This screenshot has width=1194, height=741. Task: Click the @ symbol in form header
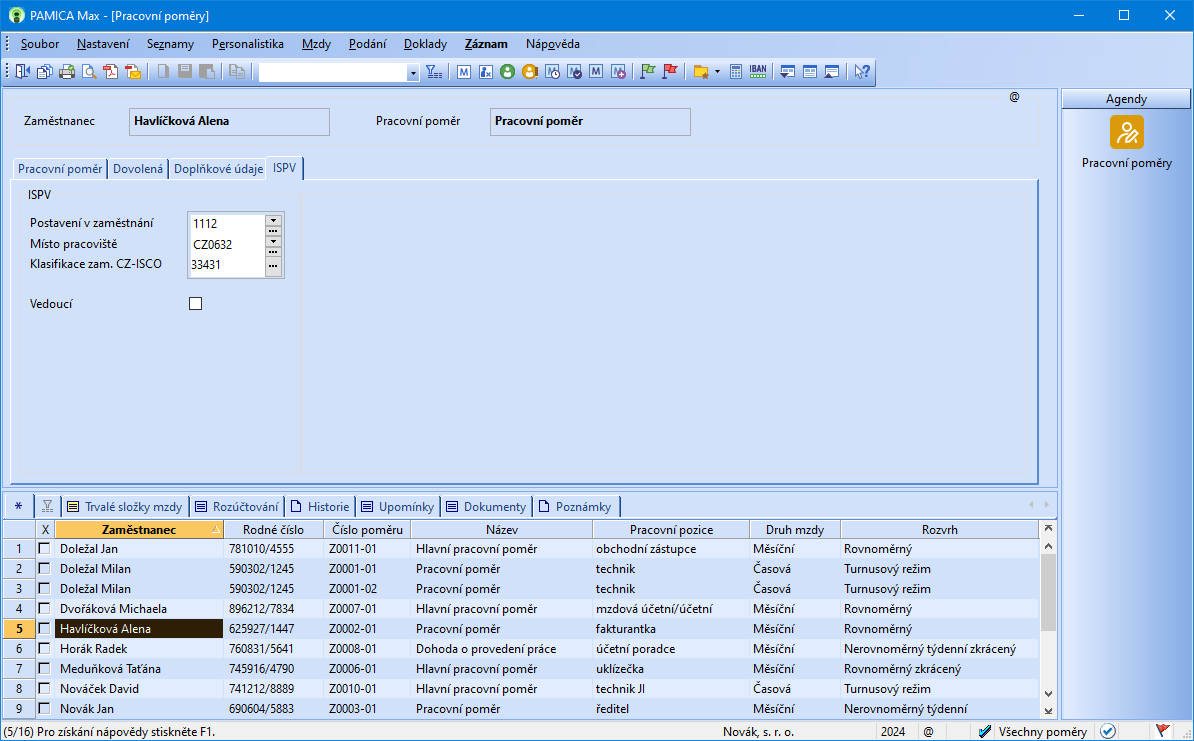click(1014, 97)
